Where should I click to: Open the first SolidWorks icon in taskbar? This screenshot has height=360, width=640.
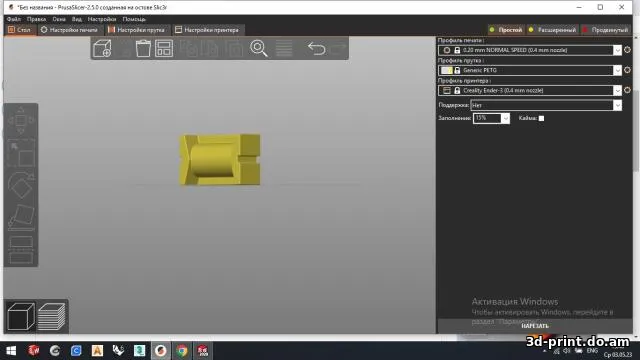pos(33,351)
